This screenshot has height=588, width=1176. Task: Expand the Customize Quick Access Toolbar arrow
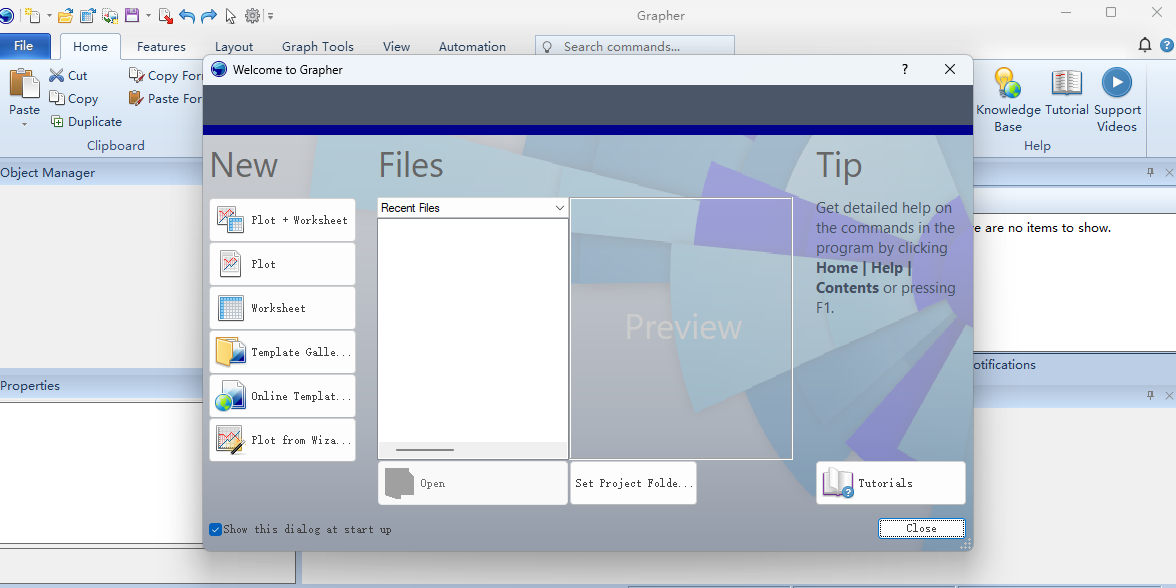point(270,16)
